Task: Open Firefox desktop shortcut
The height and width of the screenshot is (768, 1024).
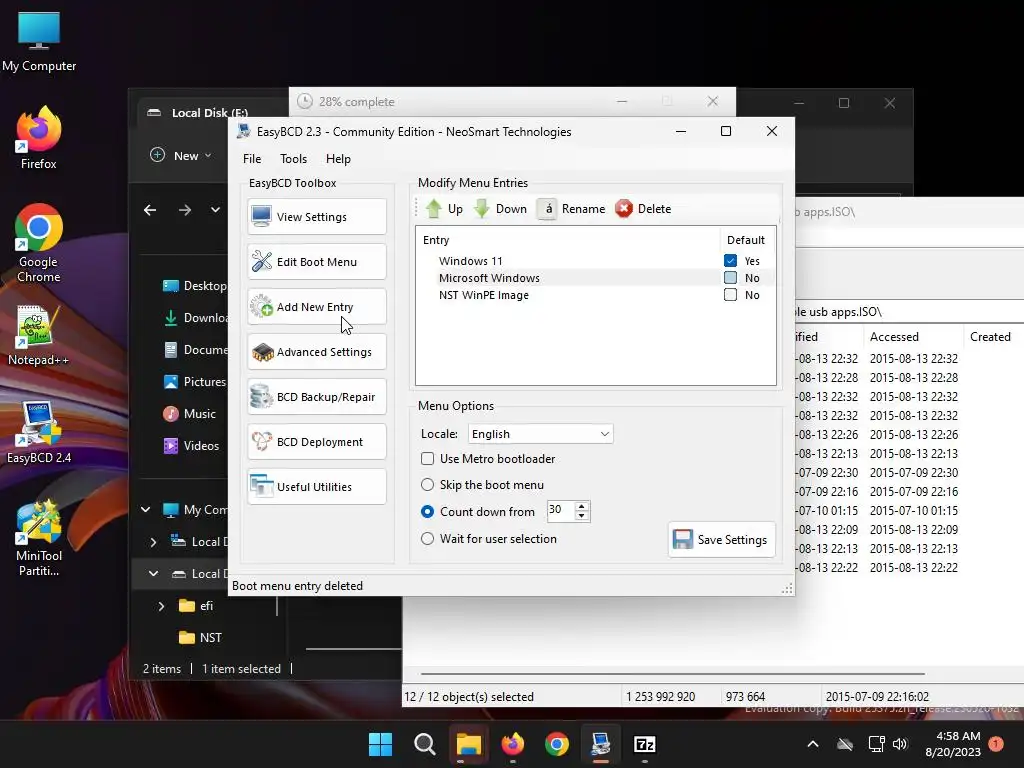Action: point(39,138)
